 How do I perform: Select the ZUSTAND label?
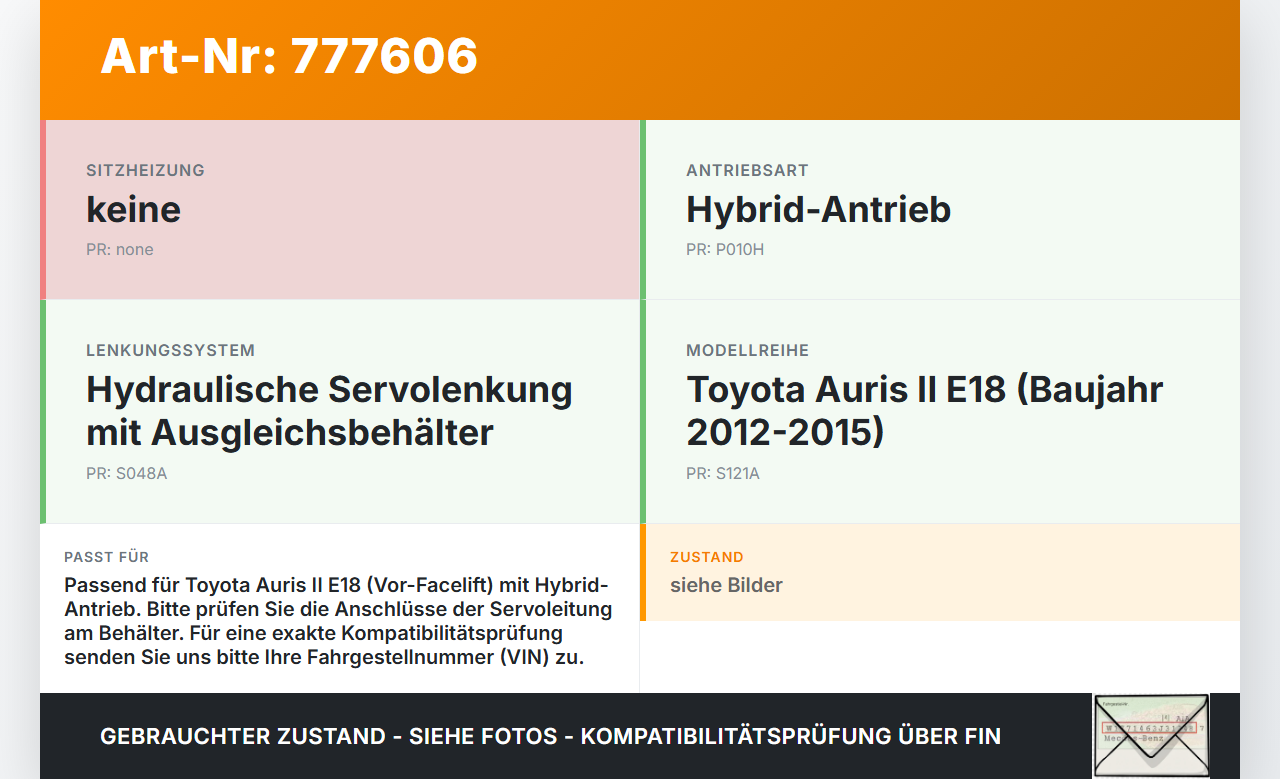[707, 557]
